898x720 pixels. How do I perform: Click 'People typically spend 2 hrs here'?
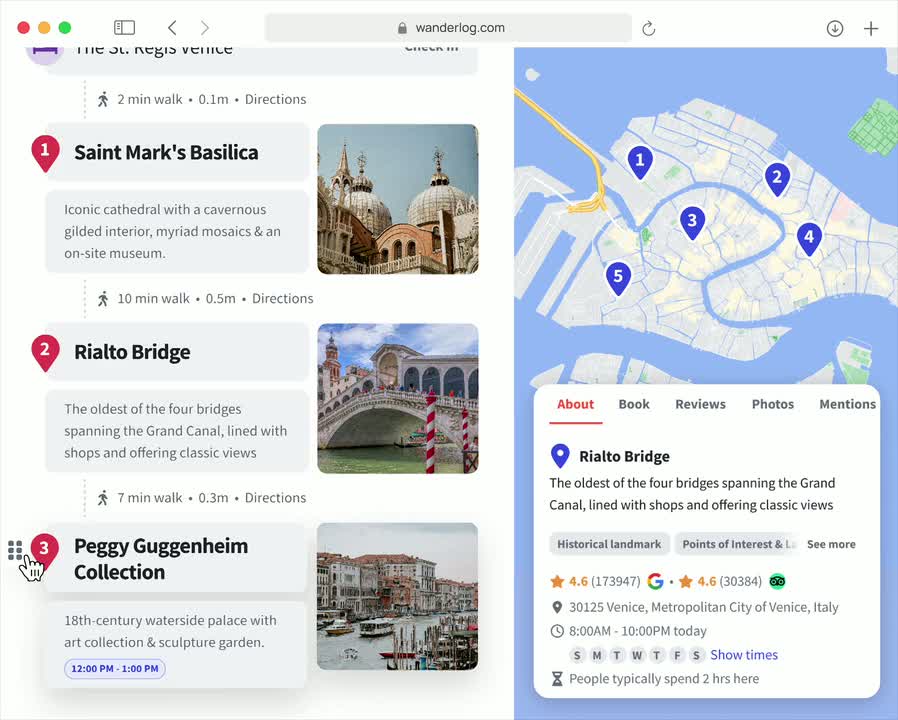[x=664, y=679]
